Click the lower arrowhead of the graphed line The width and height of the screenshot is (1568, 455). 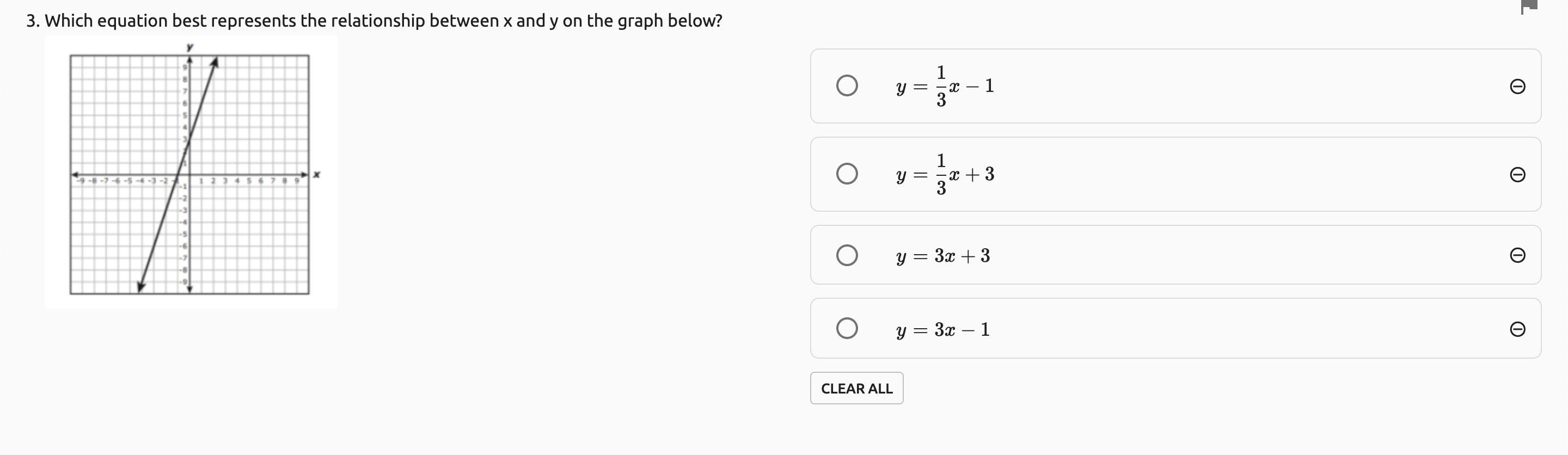[x=141, y=286]
